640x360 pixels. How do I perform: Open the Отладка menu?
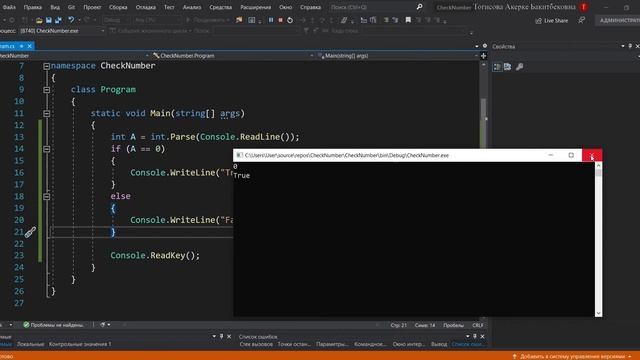[x=146, y=7]
